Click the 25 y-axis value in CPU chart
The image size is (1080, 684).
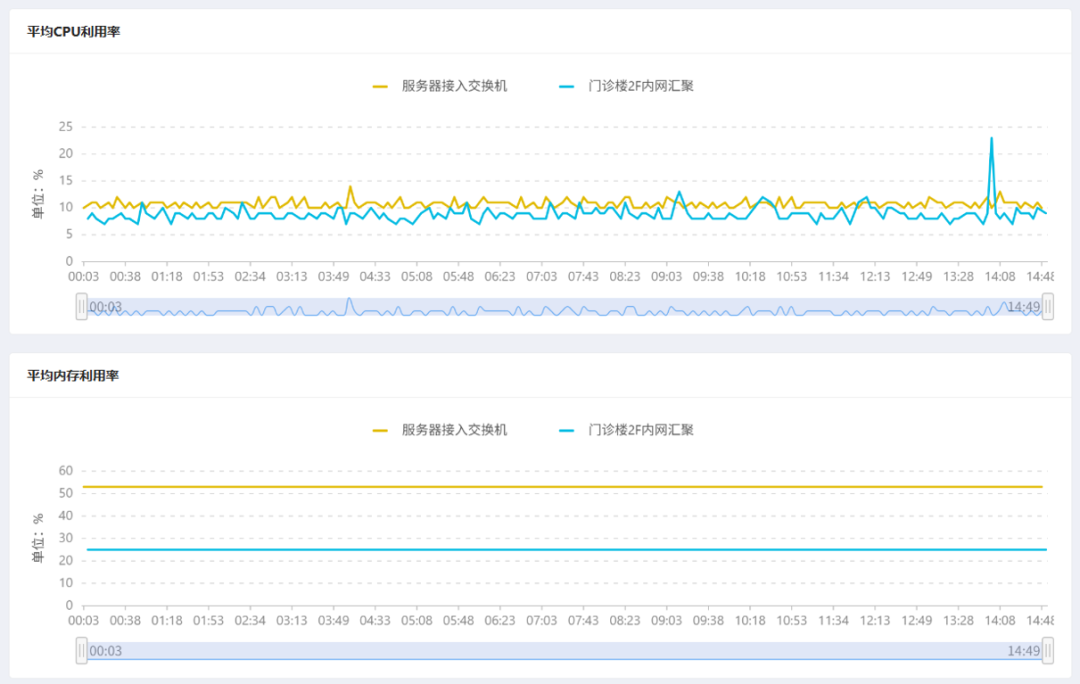point(65,127)
